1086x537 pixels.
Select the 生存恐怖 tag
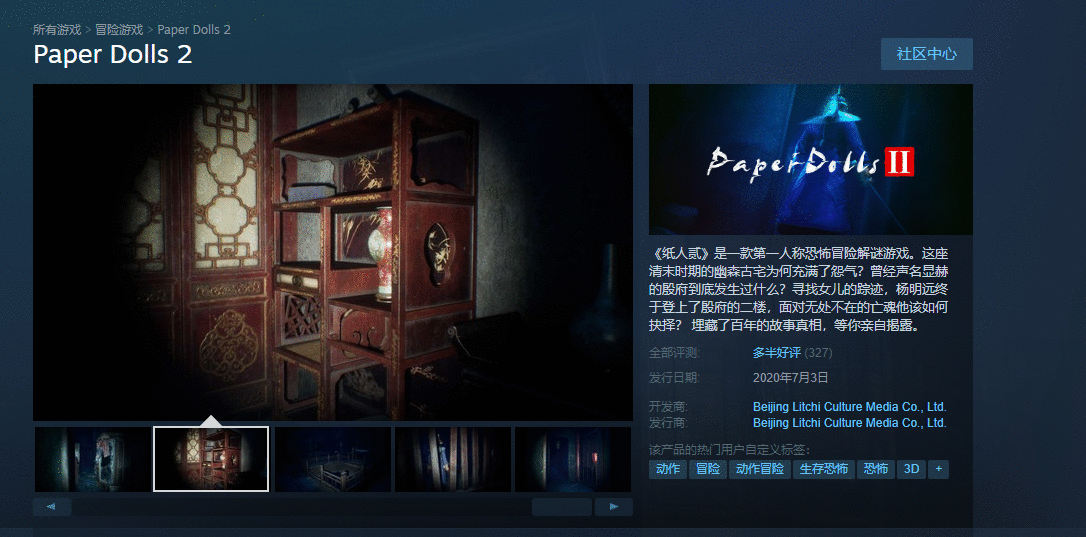pos(824,469)
